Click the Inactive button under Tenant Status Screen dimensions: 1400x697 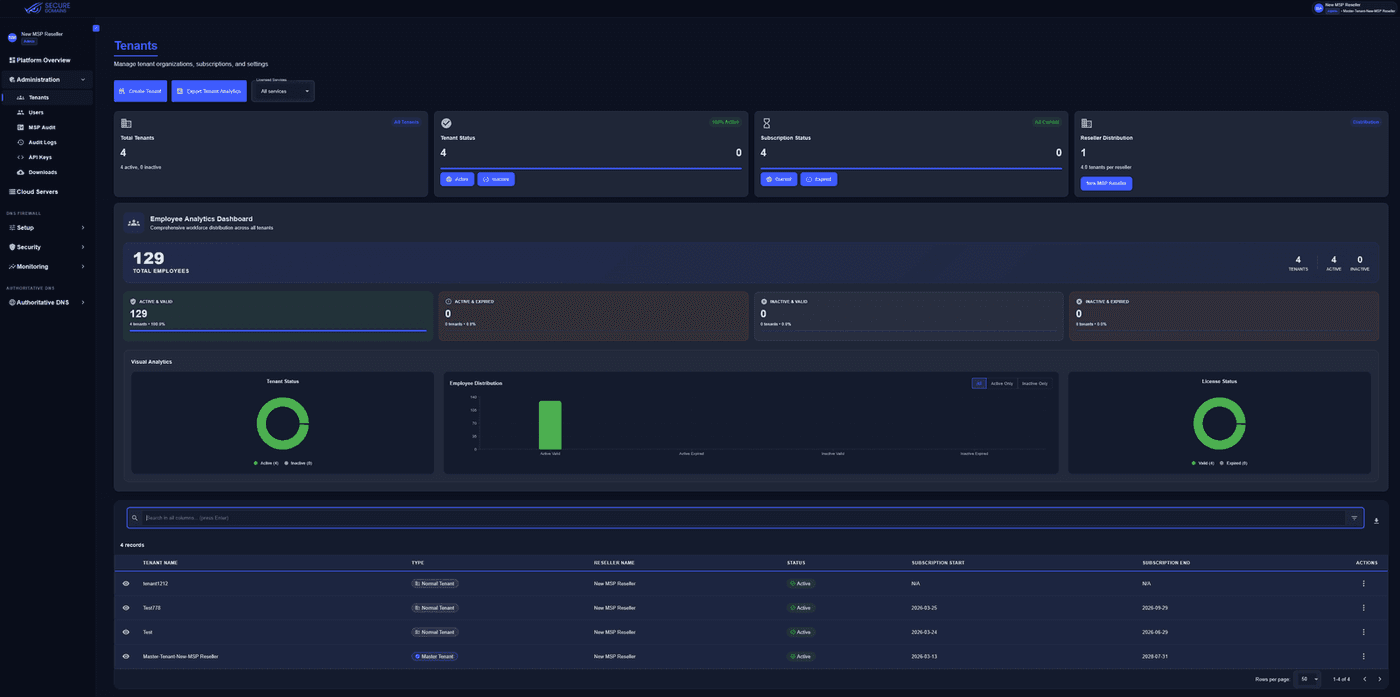[x=496, y=179]
